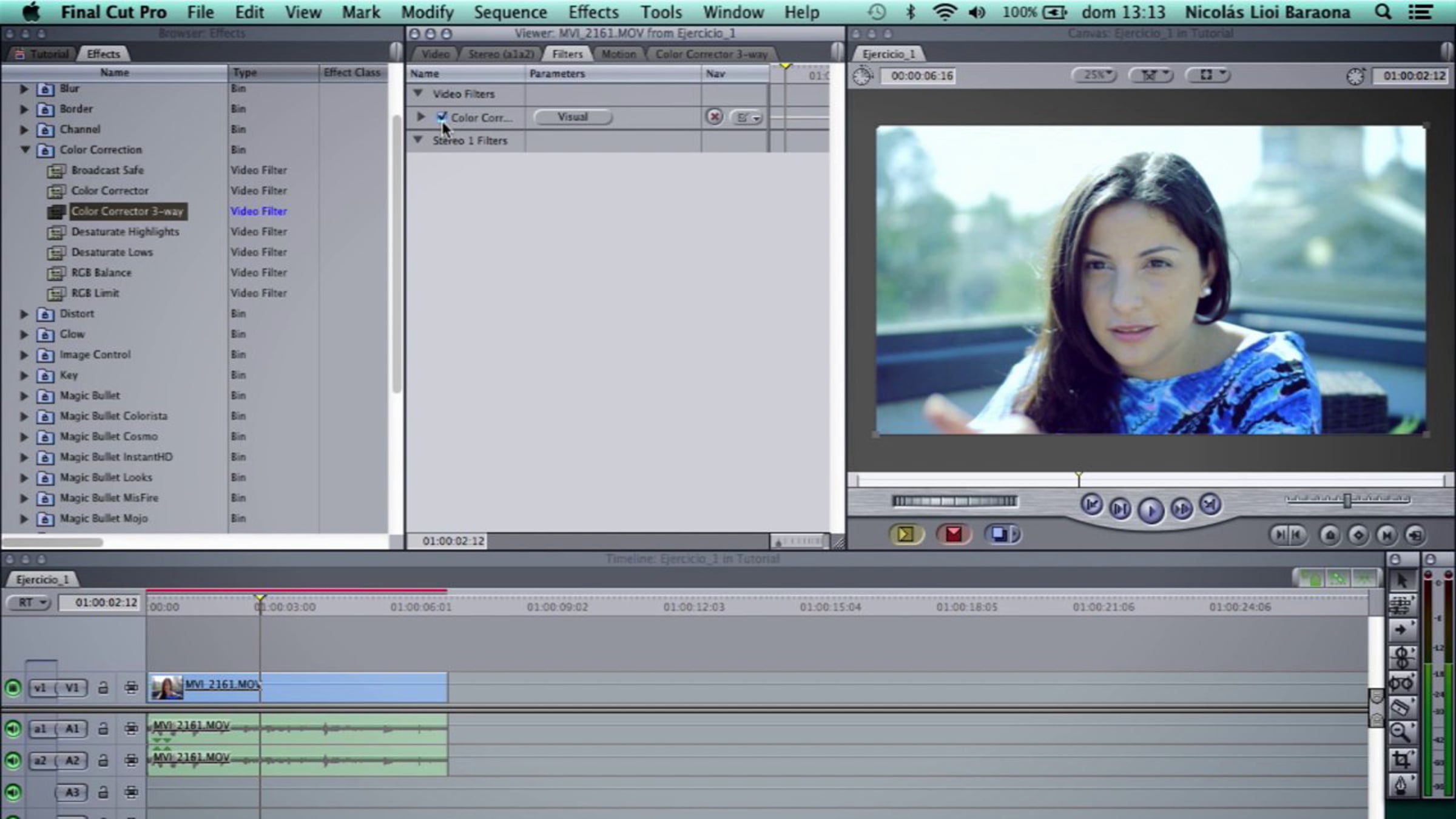This screenshot has height=819, width=1456.
Task: Click the red Overwrite edit button
Action: (953, 534)
